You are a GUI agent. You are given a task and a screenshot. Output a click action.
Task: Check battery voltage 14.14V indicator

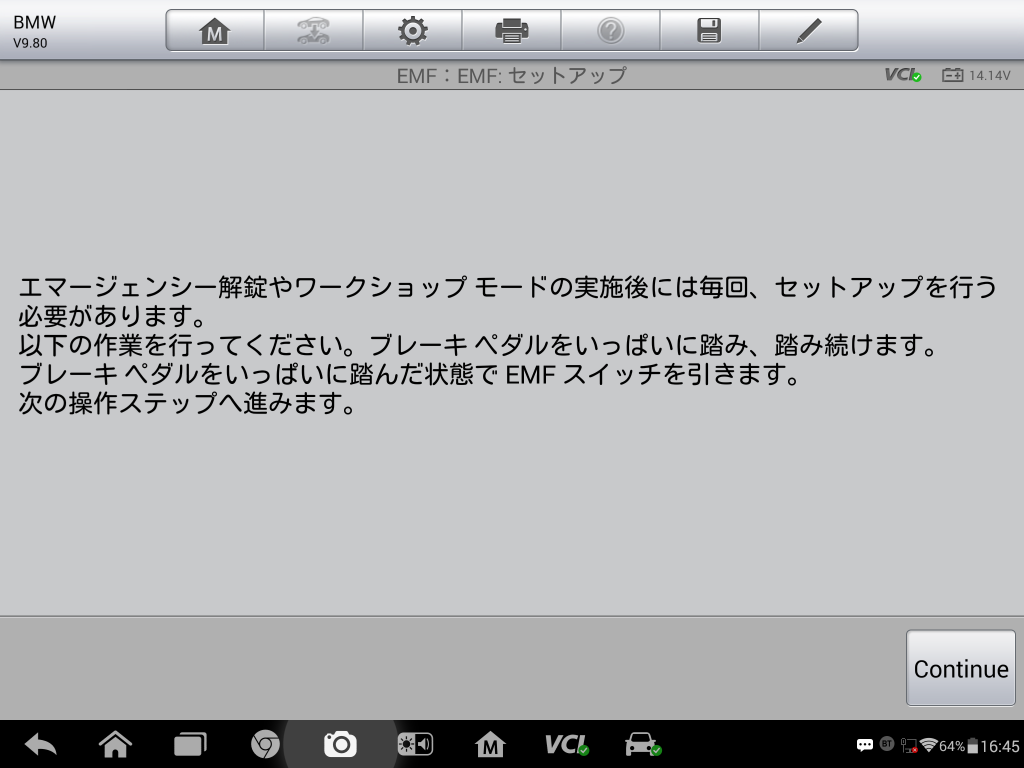click(976, 75)
